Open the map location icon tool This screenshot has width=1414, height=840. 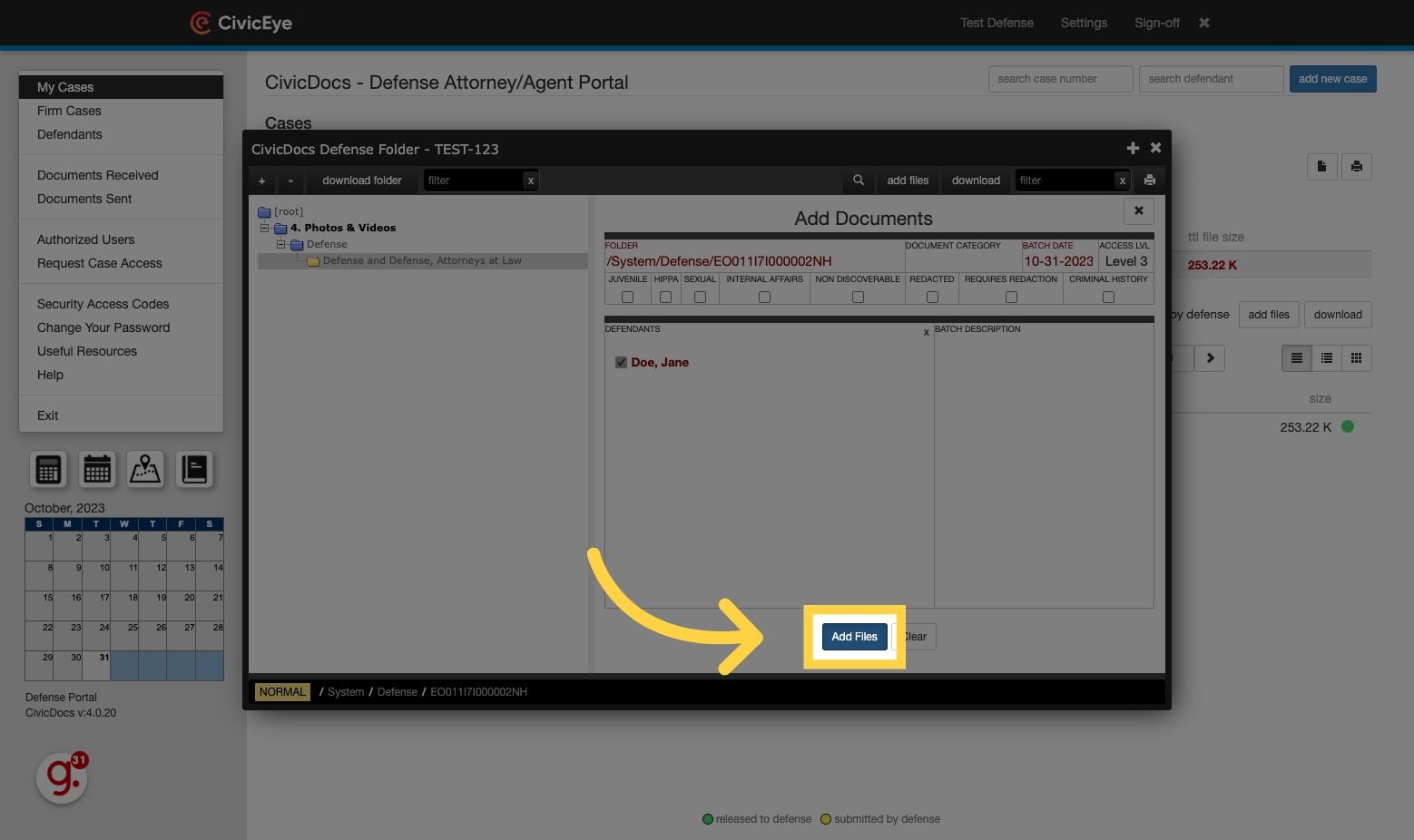145,469
